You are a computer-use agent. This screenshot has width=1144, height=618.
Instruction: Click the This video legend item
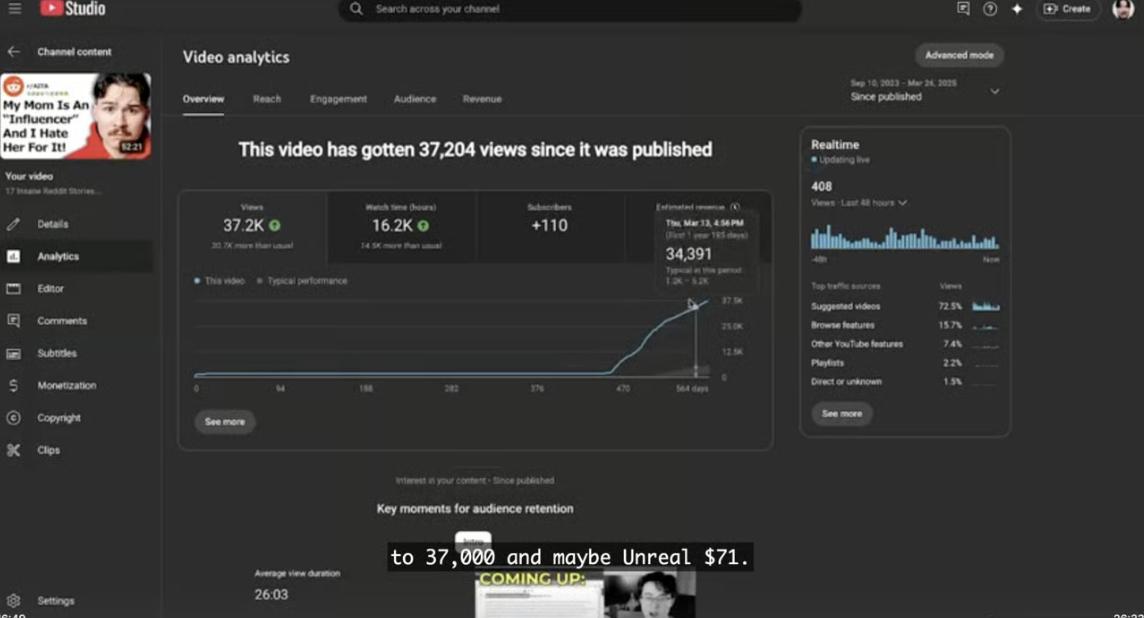(x=219, y=281)
